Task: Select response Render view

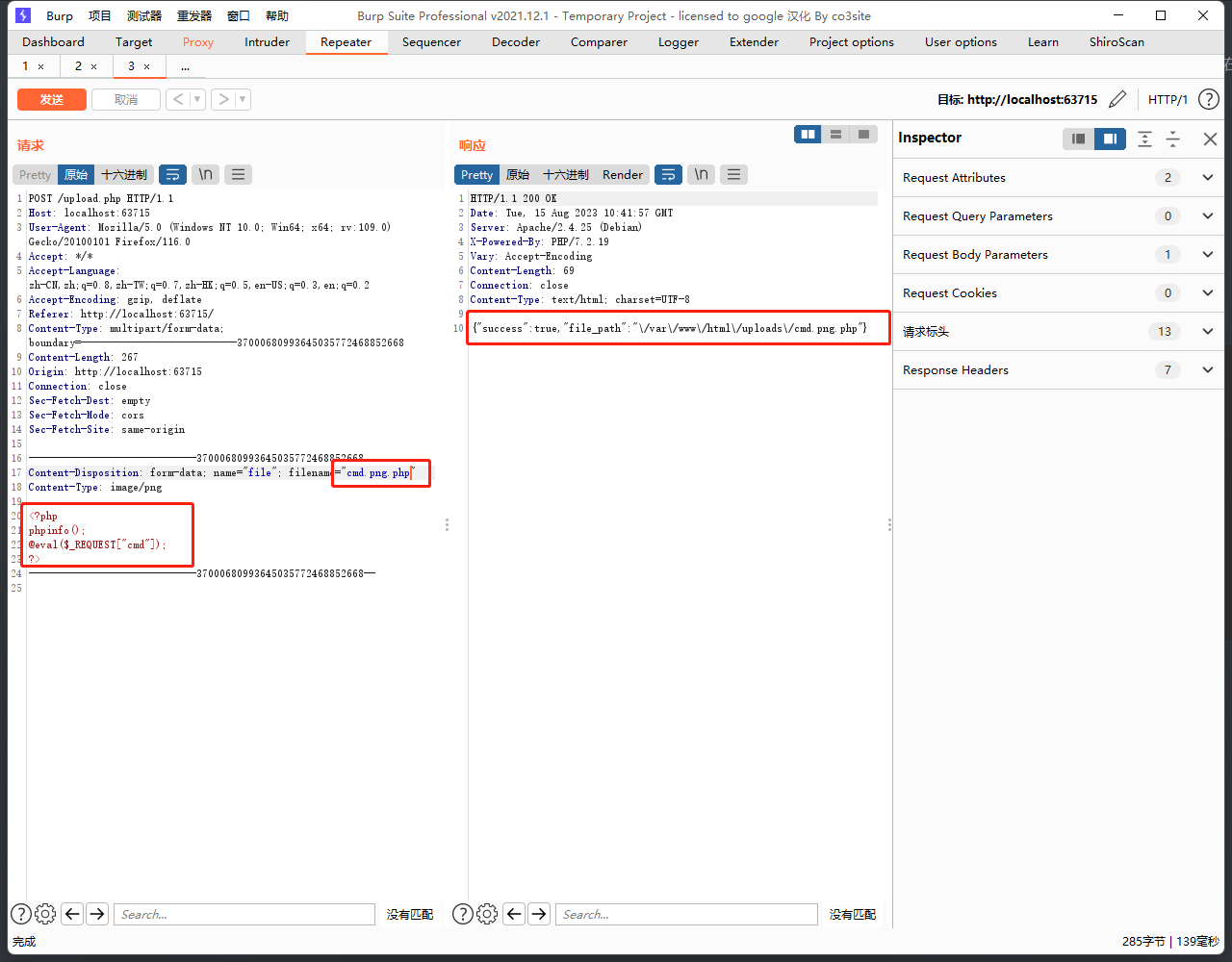Action: pos(623,174)
